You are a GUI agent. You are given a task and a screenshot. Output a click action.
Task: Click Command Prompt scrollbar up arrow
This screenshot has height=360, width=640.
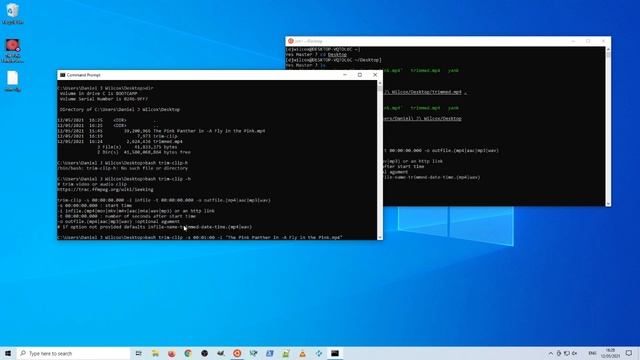pyautogui.click(x=380, y=83)
